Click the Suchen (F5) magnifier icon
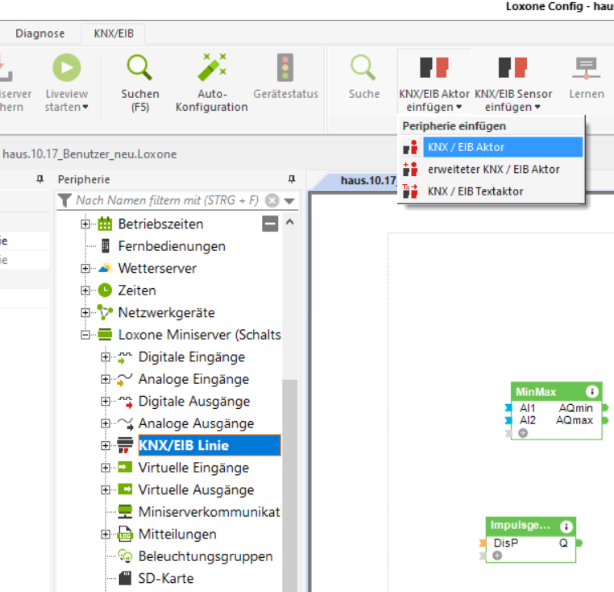 (x=140, y=68)
